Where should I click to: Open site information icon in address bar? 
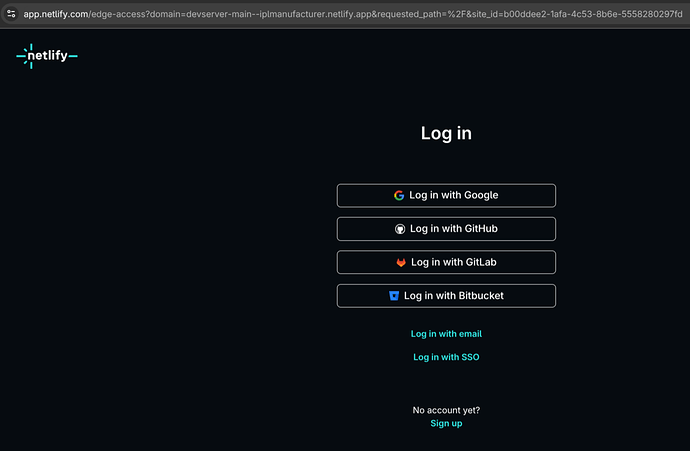tap(11, 14)
